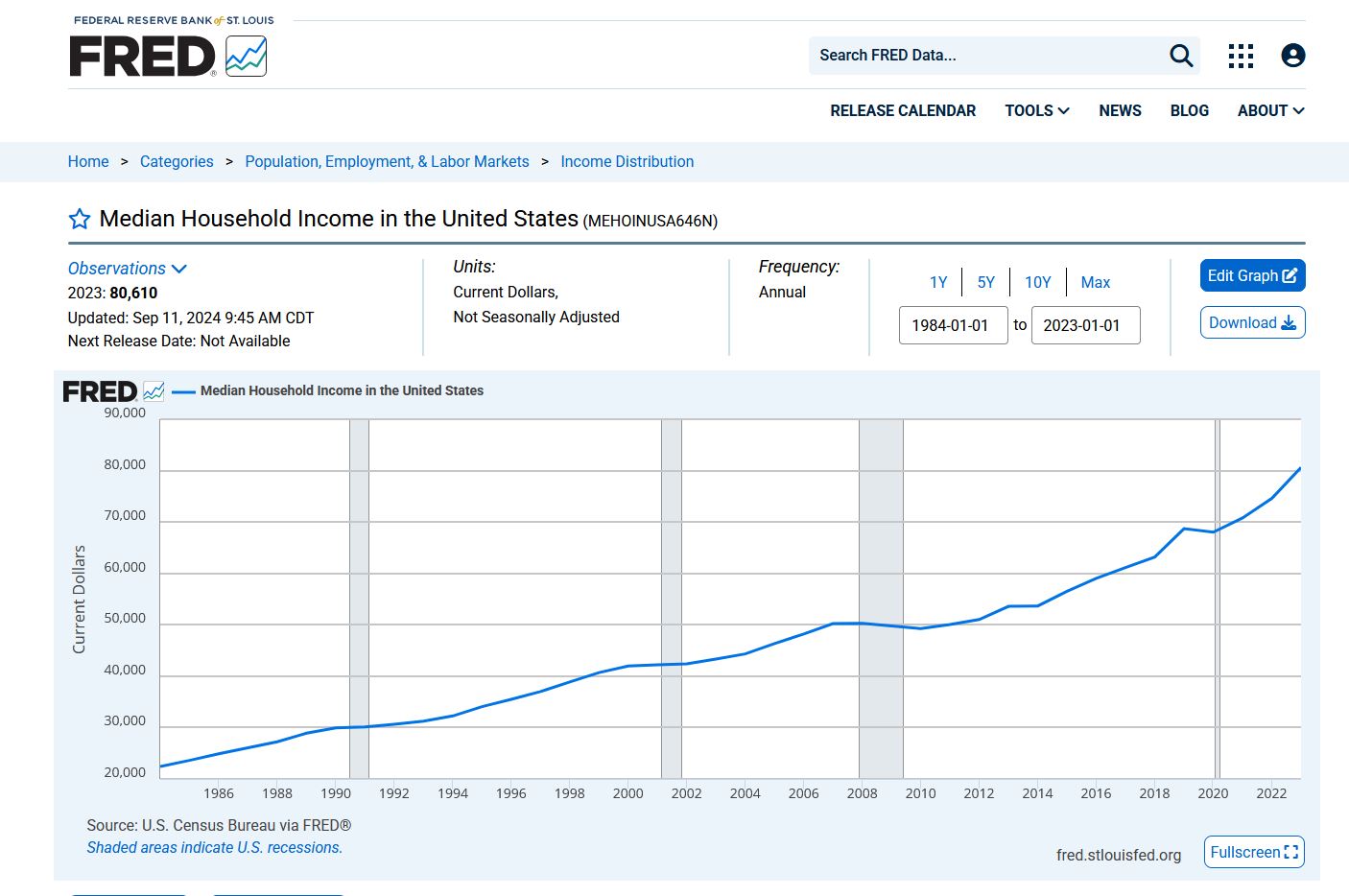Open the NEWS page

(x=1120, y=111)
